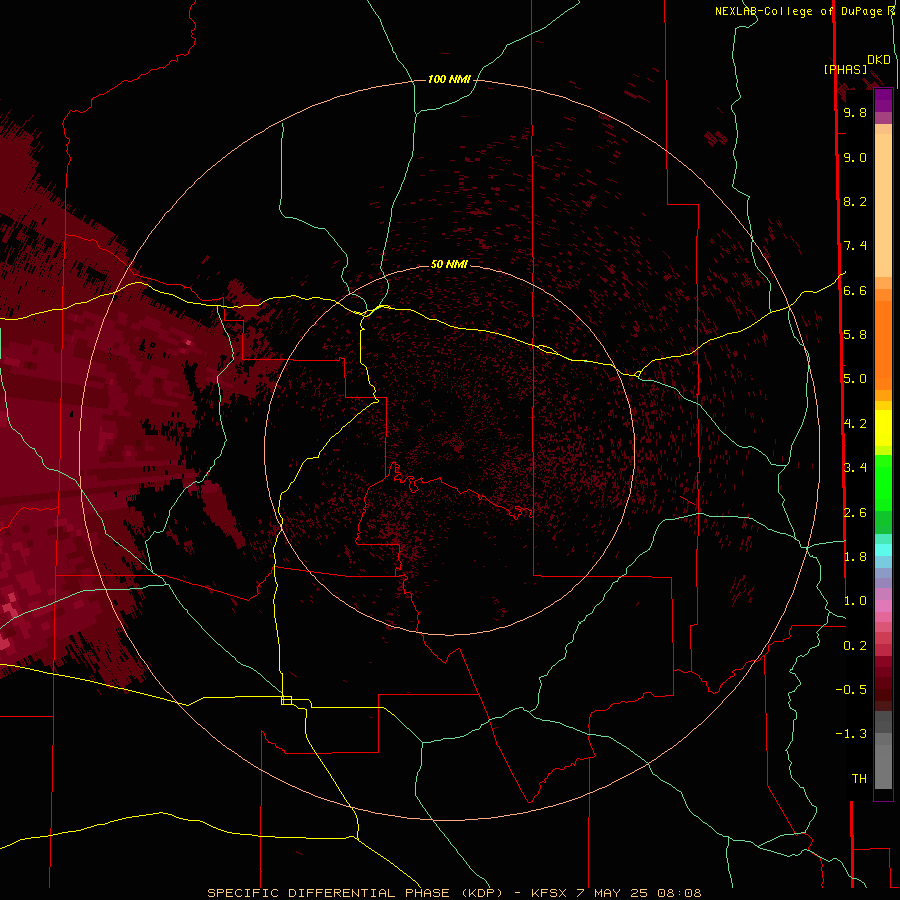Click the -1.3 scale value
This screenshot has height=900, width=900.
pos(851,734)
